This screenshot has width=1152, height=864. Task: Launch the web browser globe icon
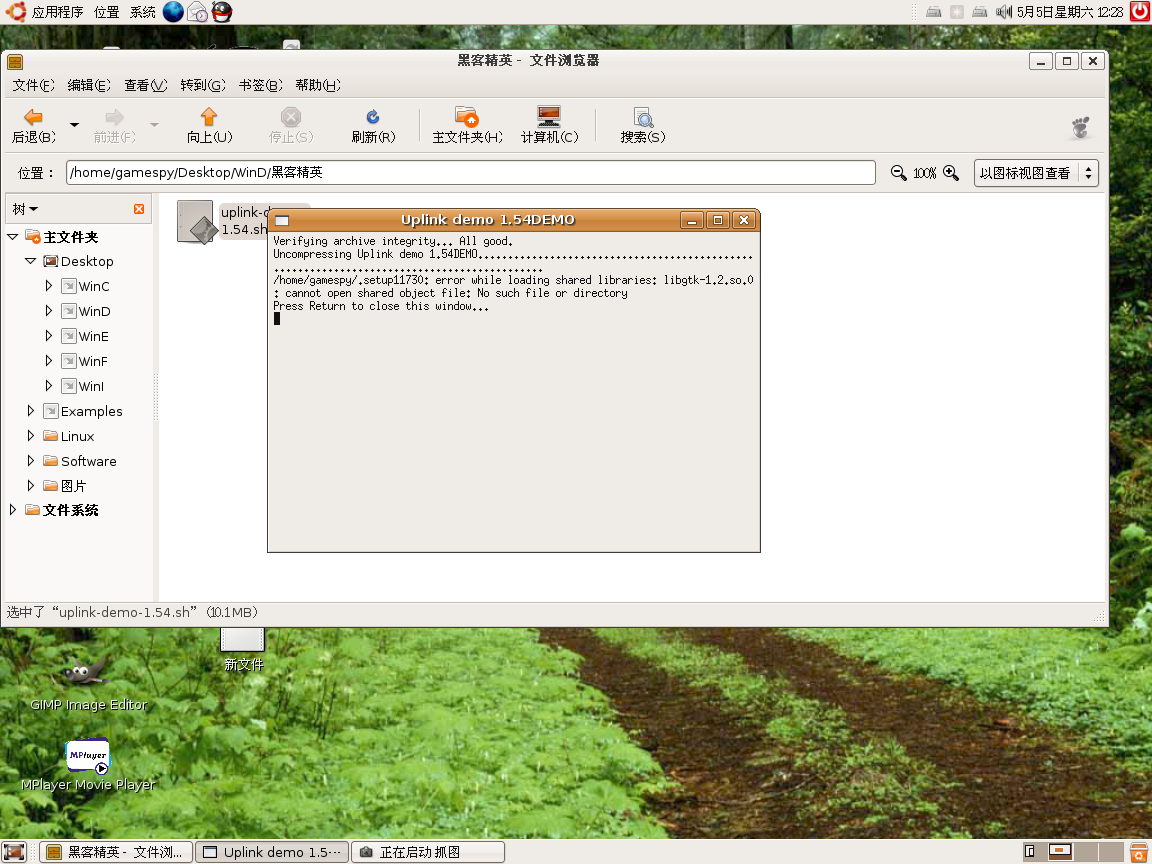[173, 12]
